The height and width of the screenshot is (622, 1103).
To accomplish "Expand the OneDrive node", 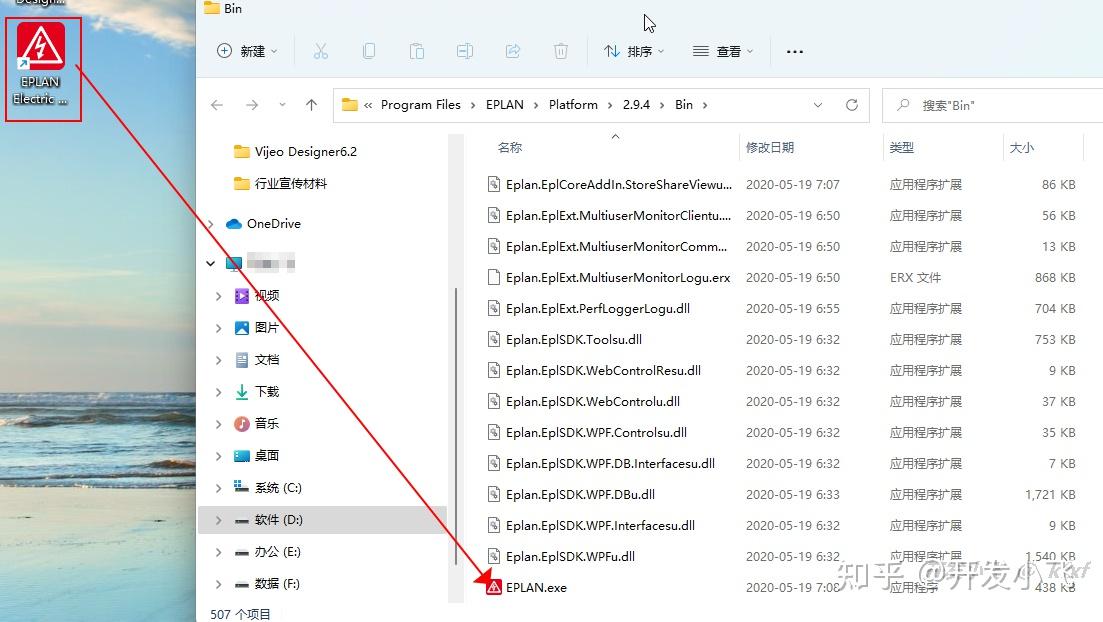I will click(x=210, y=224).
